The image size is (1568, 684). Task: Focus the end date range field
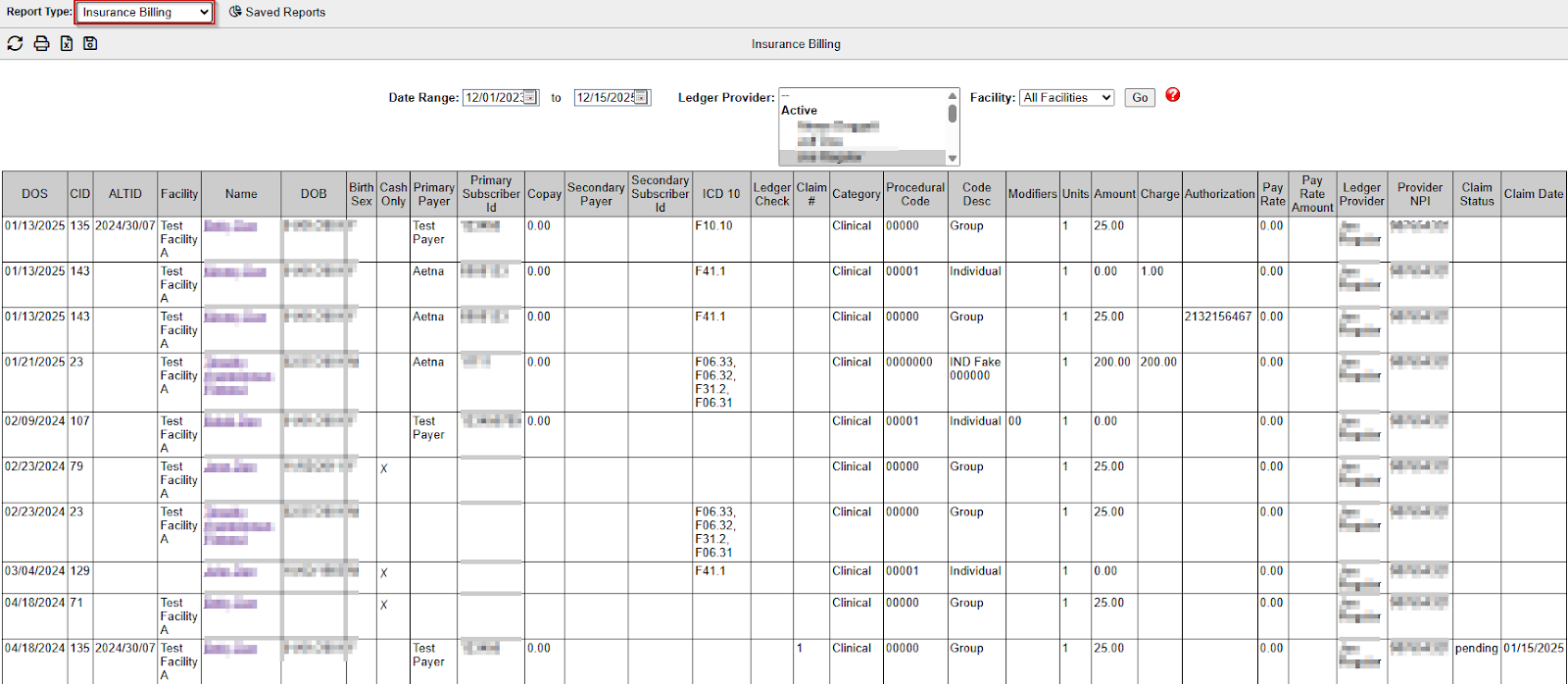click(x=605, y=97)
